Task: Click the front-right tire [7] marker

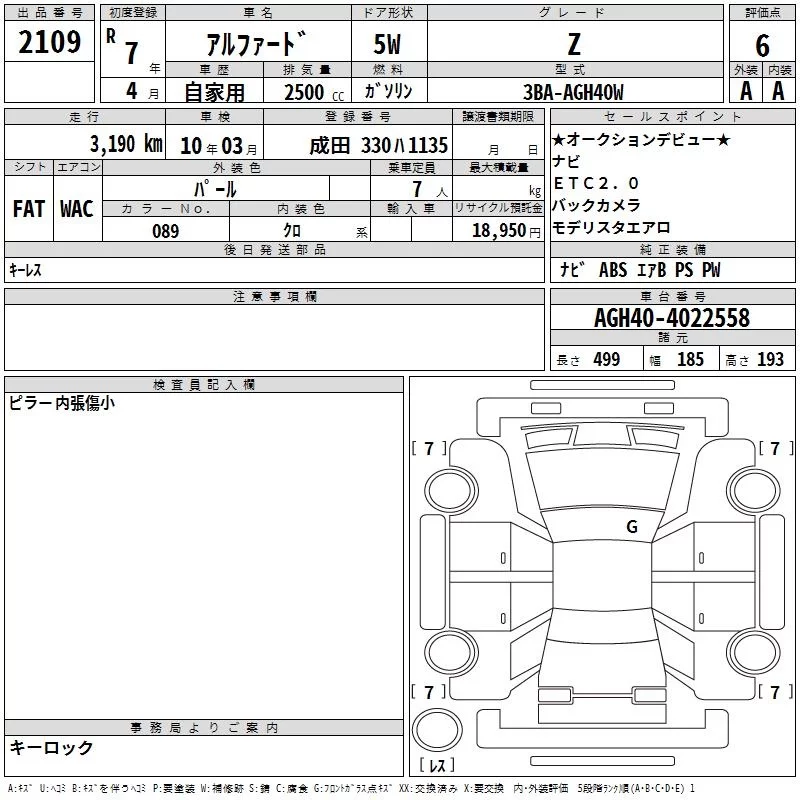Action: (775, 448)
